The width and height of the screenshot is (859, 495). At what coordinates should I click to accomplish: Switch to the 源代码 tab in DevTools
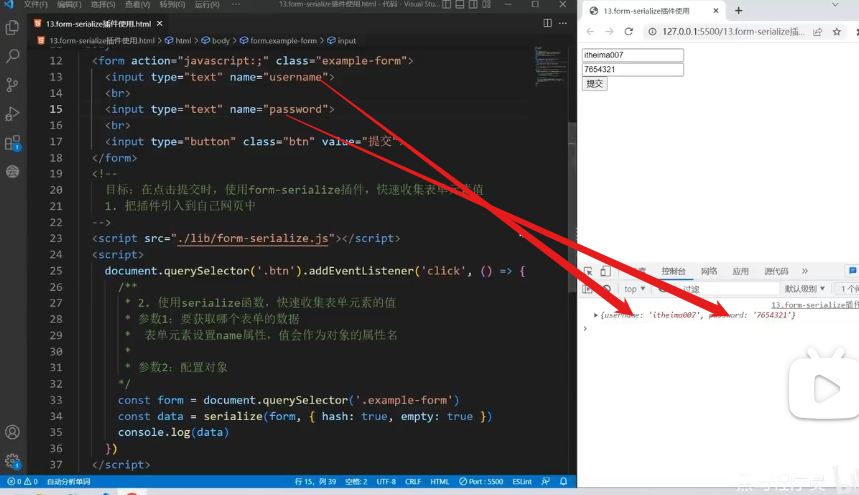pyautogui.click(x=776, y=271)
